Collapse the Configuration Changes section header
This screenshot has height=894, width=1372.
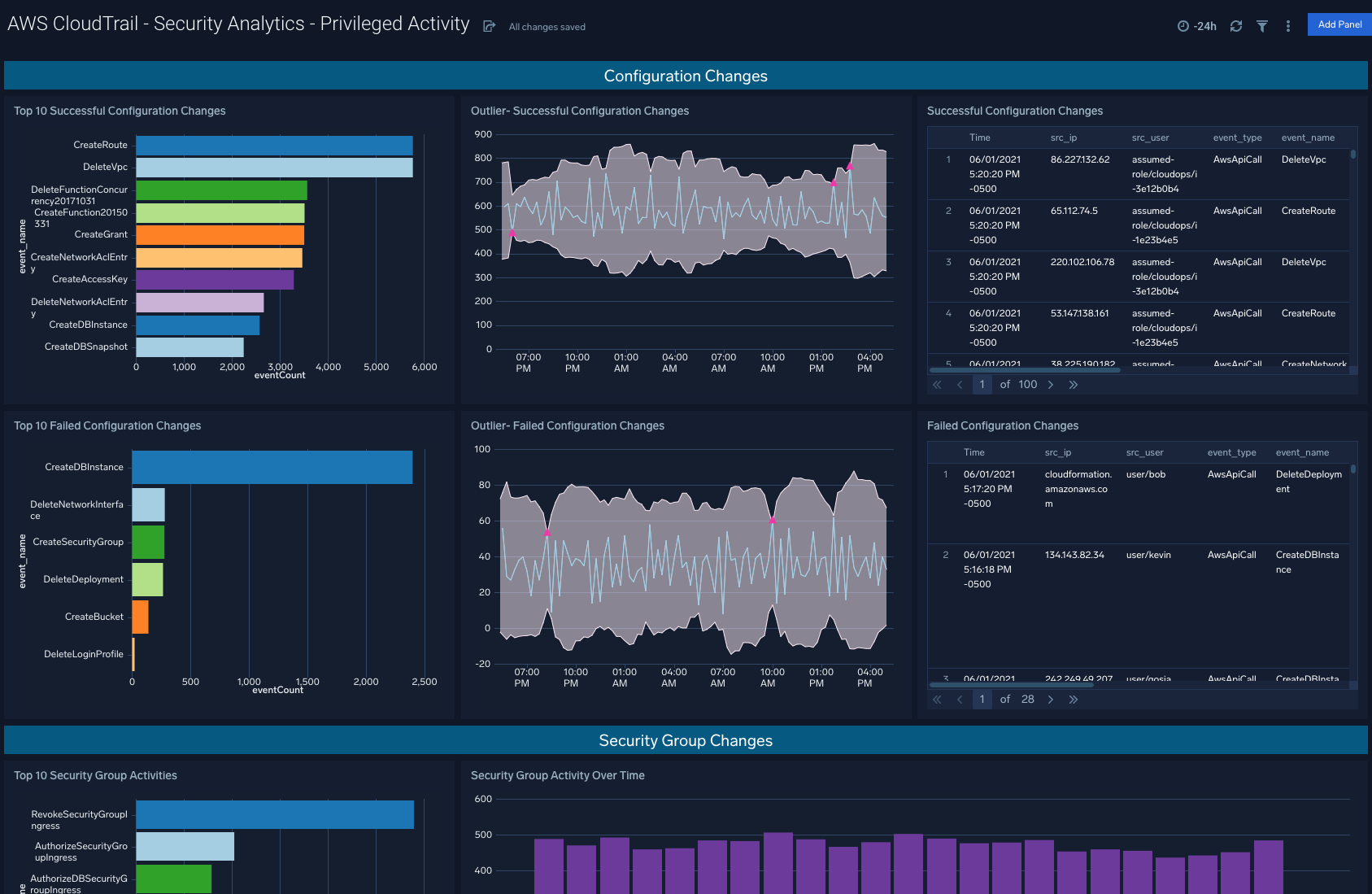686,75
